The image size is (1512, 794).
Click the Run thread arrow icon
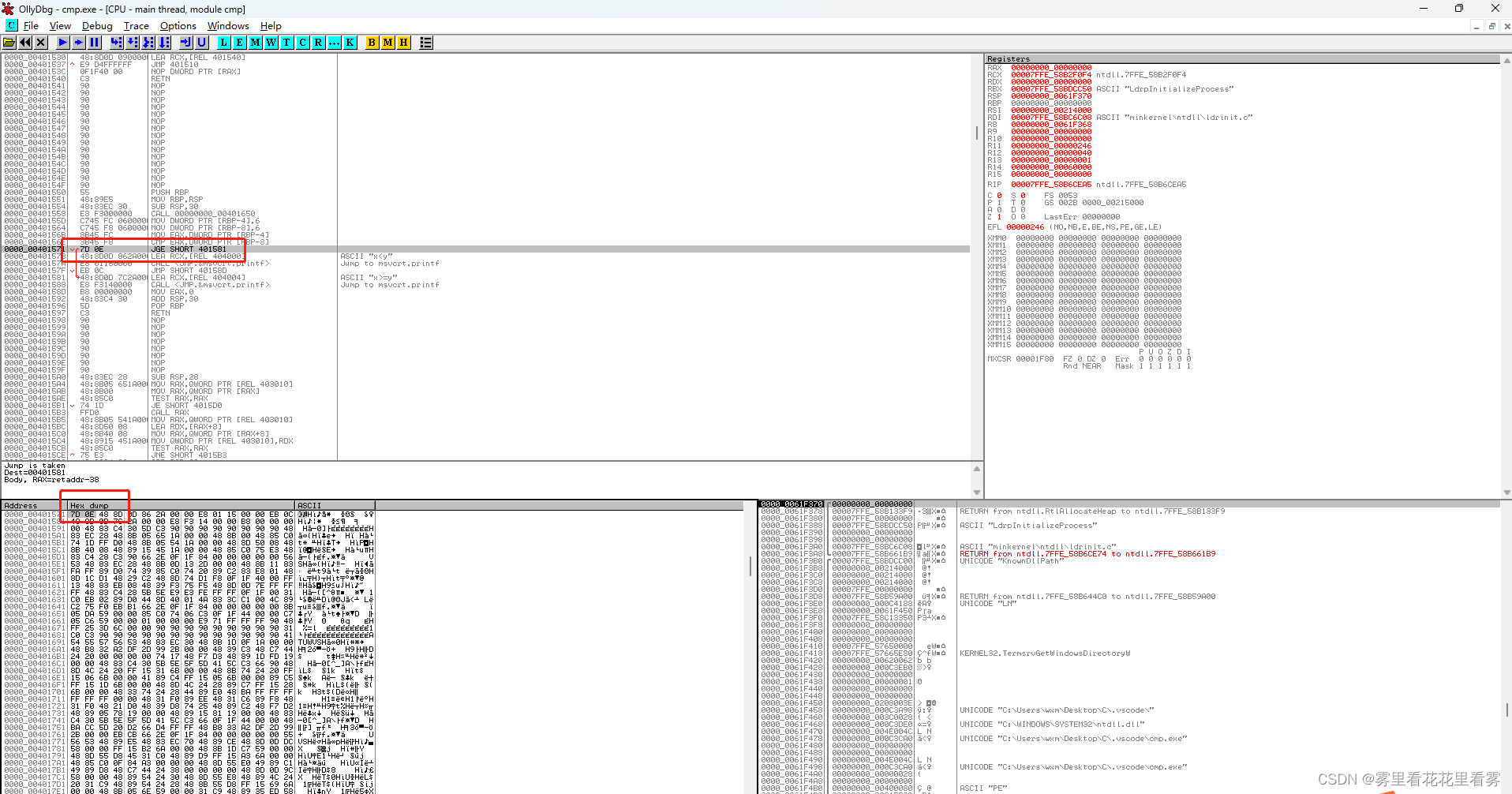[x=79, y=43]
